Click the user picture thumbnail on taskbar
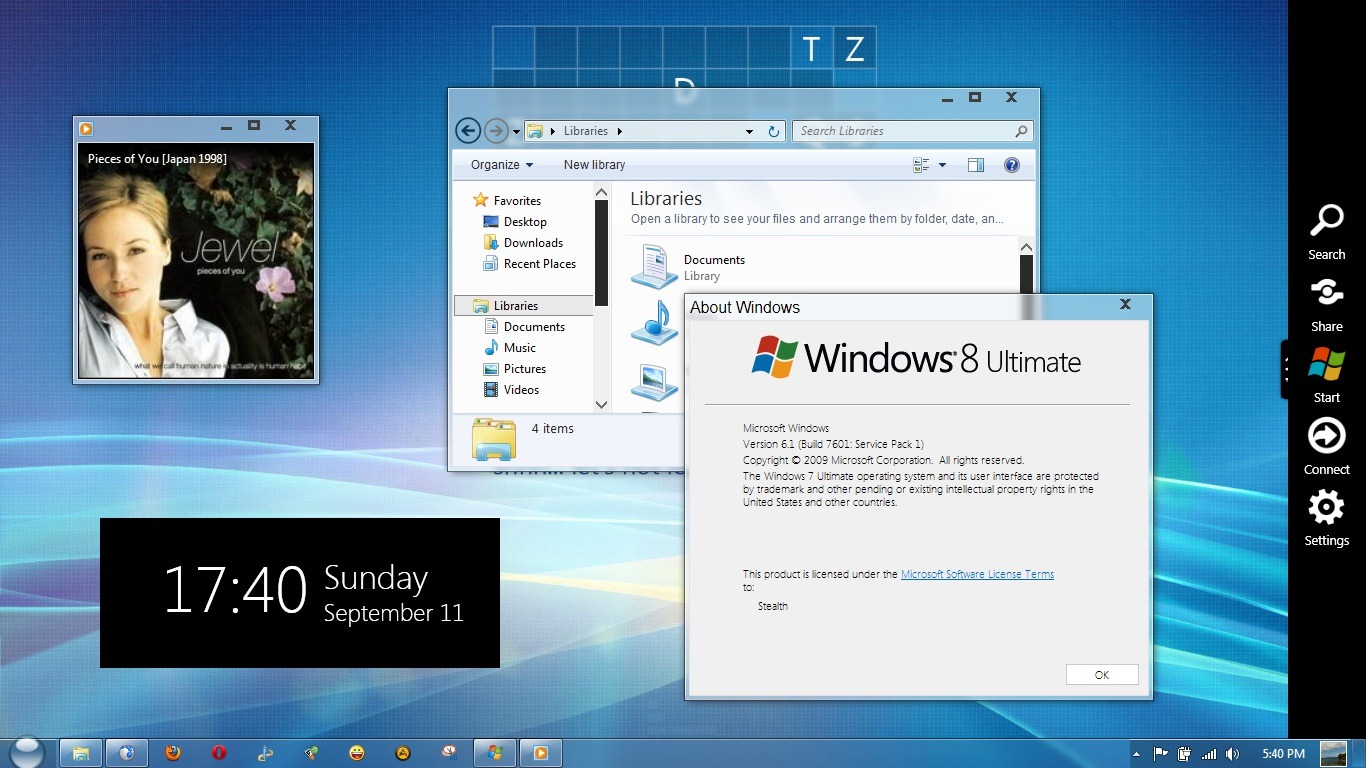 coord(1333,754)
